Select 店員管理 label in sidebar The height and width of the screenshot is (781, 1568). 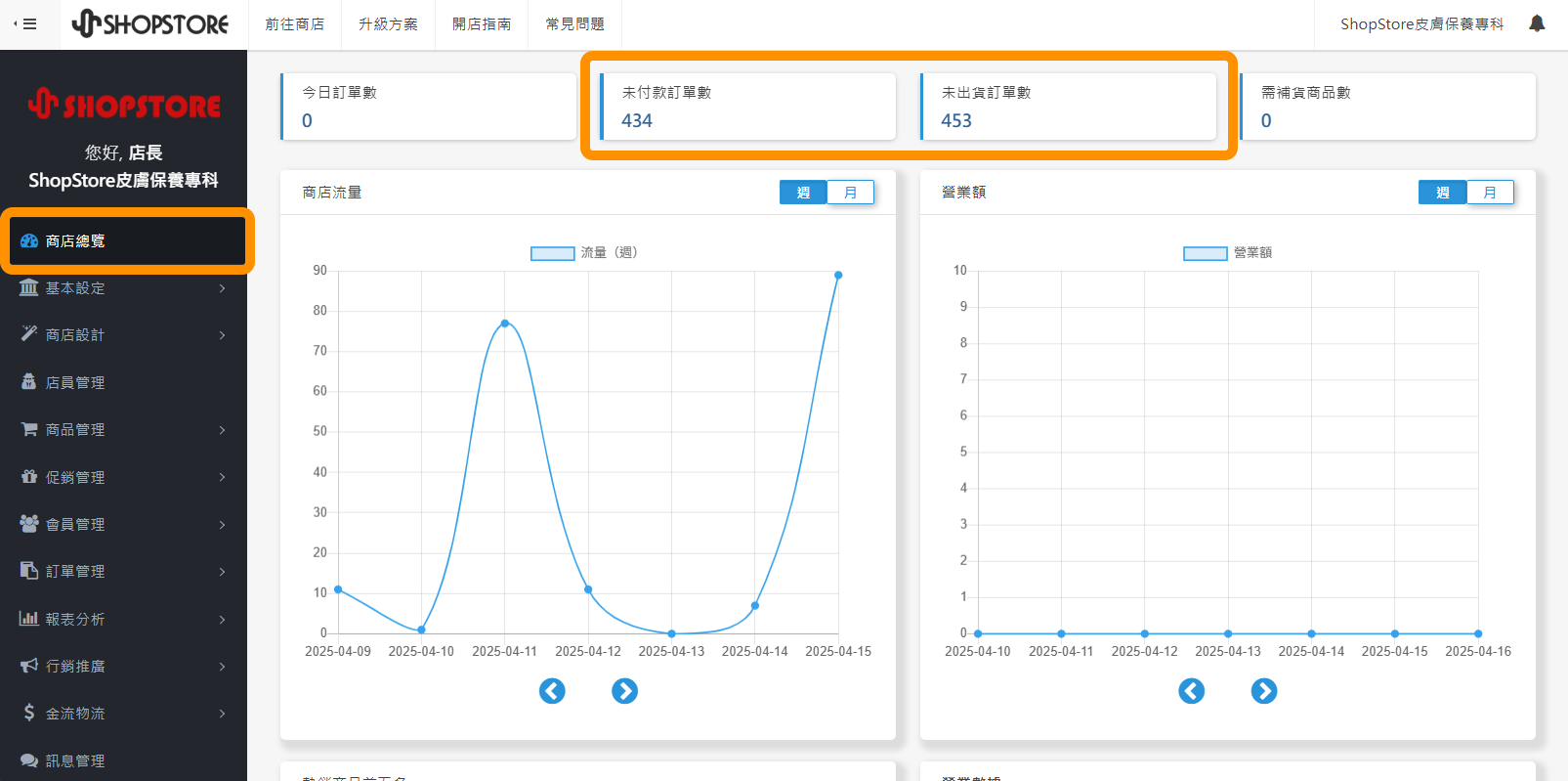click(75, 382)
